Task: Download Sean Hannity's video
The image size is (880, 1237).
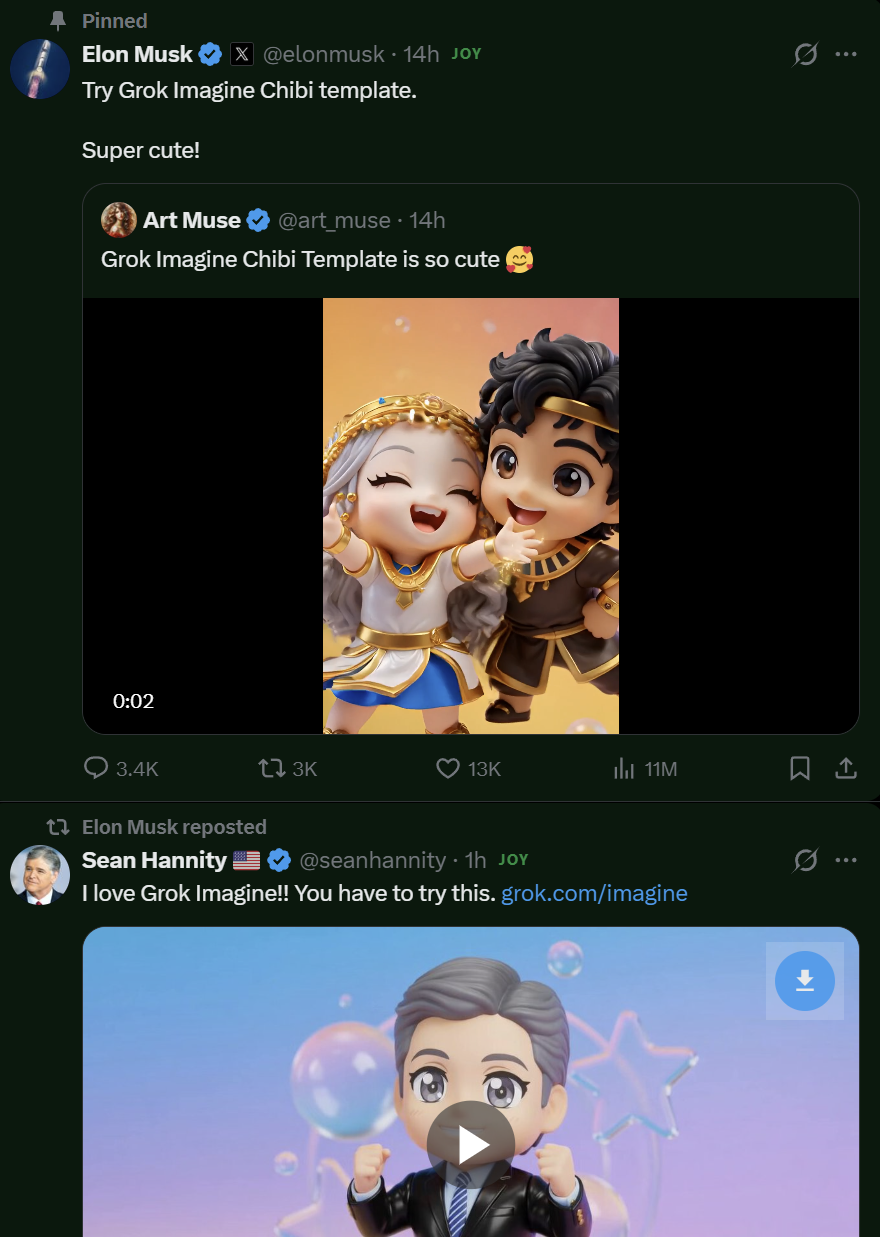Action: 805,981
